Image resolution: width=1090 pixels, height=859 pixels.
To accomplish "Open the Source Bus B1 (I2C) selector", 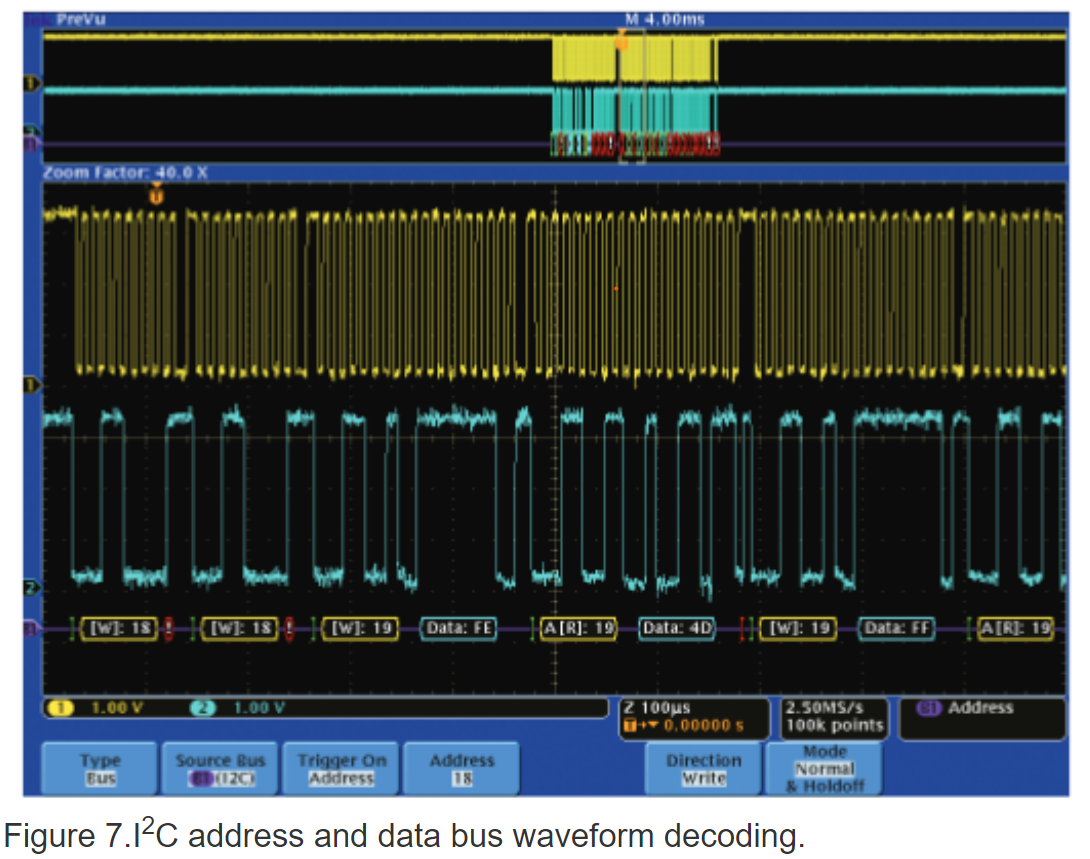I will click(x=220, y=769).
